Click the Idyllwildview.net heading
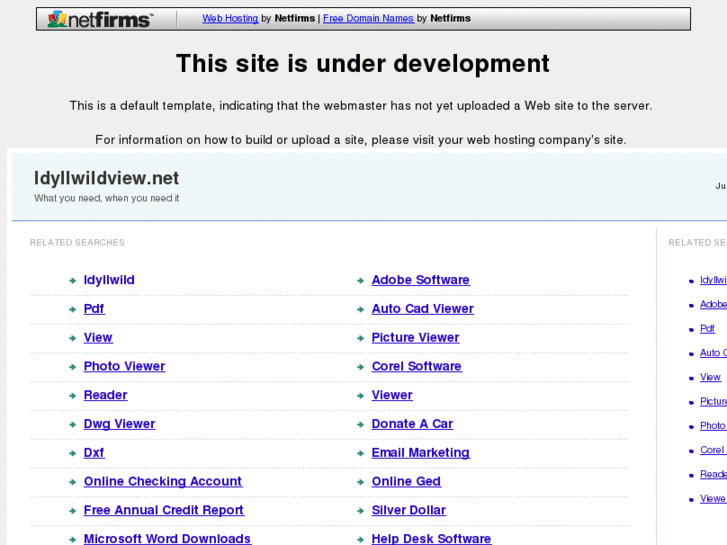The image size is (727, 545). (106, 178)
